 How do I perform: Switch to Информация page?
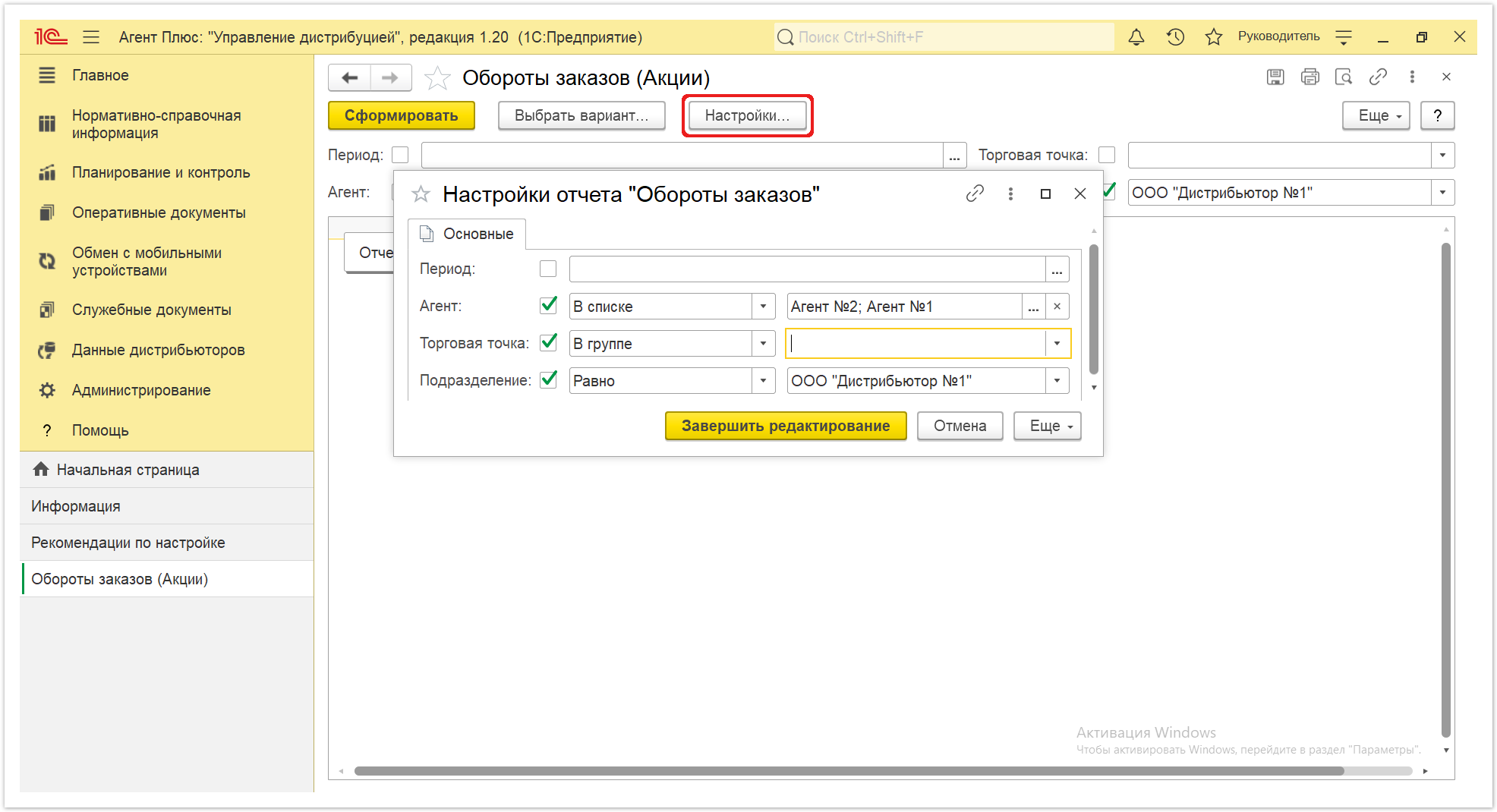[167, 506]
